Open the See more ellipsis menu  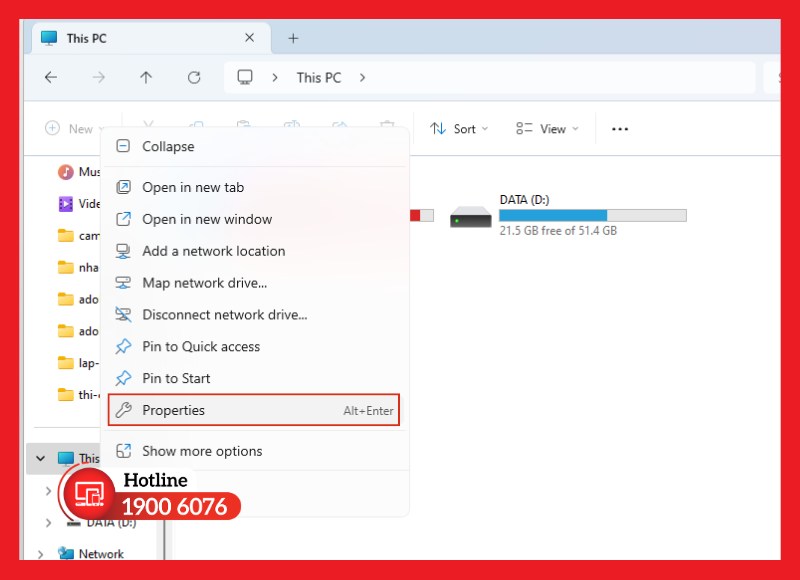click(620, 129)
